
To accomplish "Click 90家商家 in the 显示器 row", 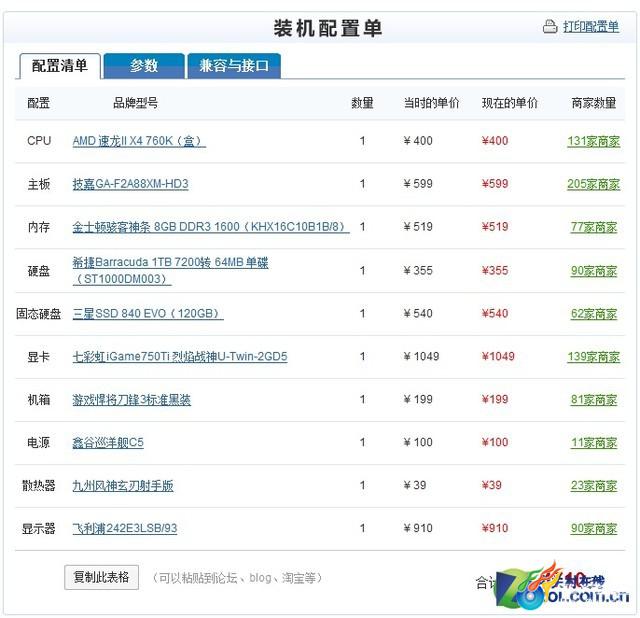I will point(594,528).
